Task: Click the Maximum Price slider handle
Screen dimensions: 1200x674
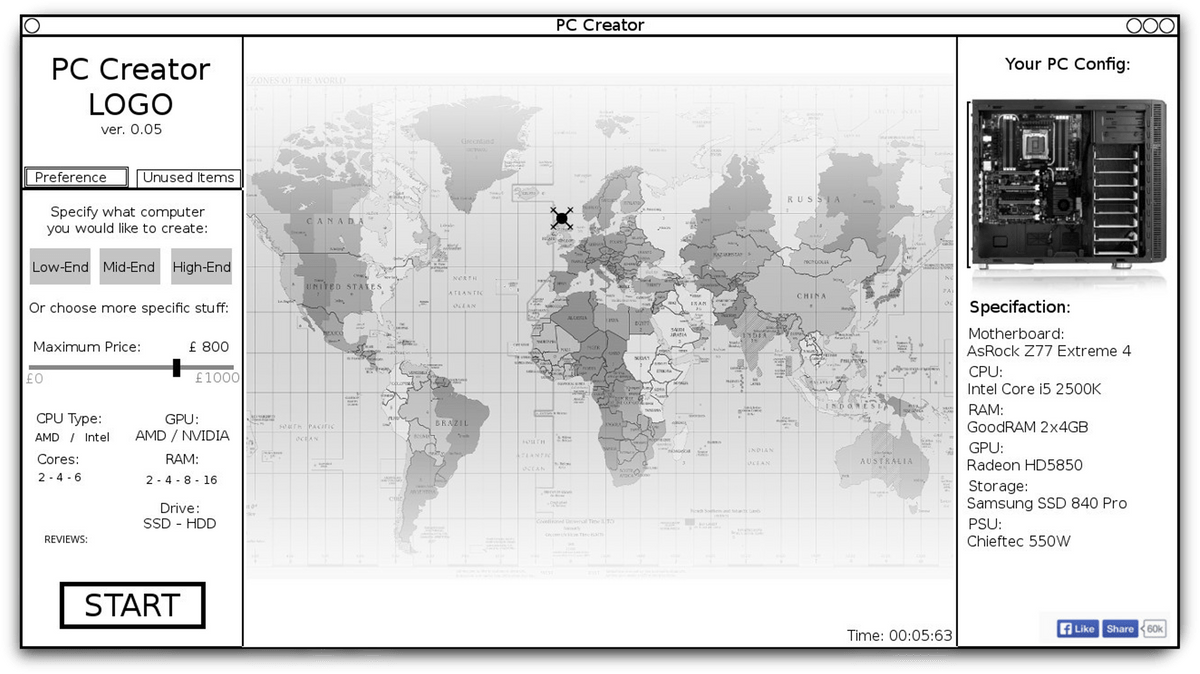Action: tap(177, 367)
